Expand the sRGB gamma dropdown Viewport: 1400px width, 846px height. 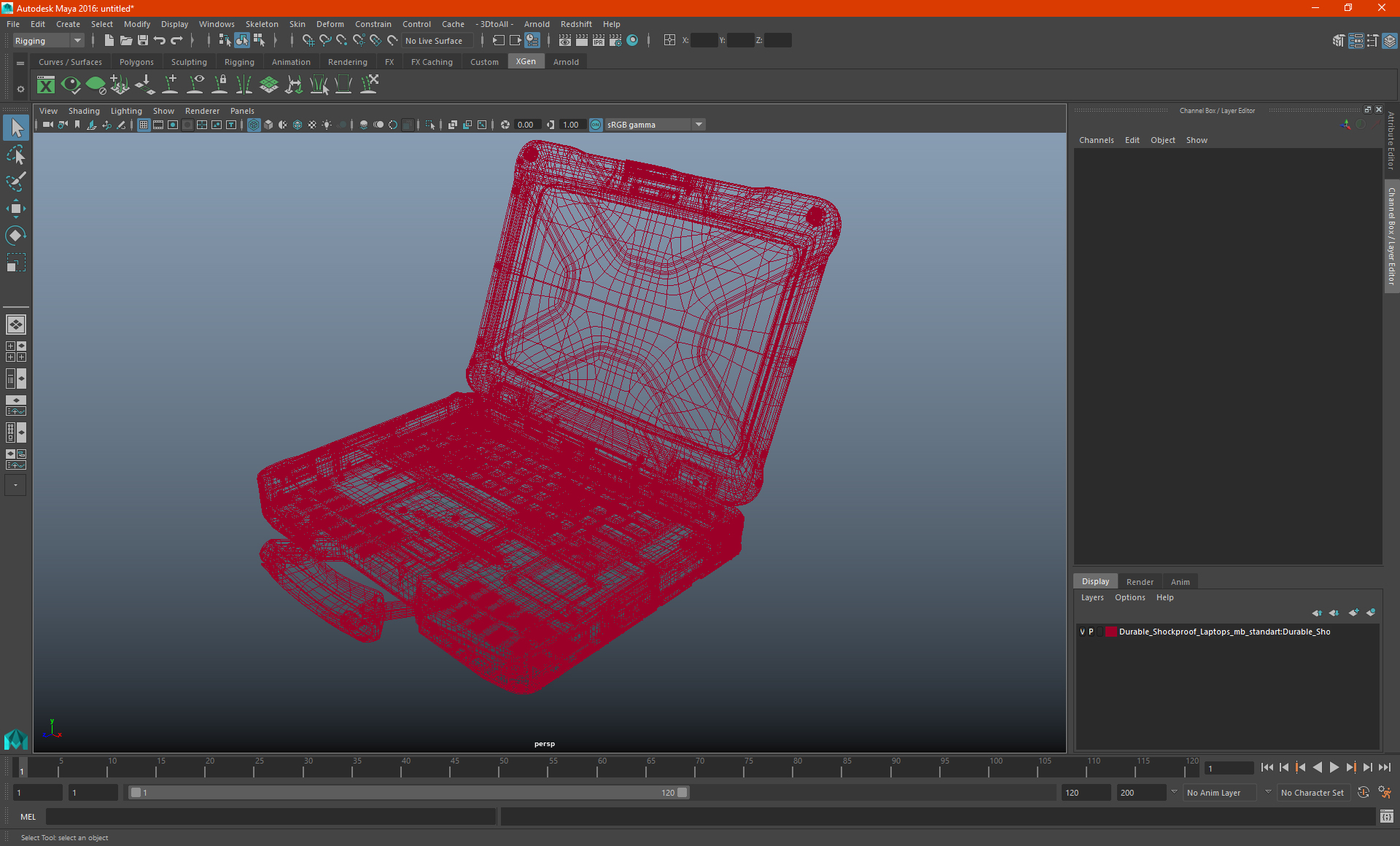click(x=699, y=125)
